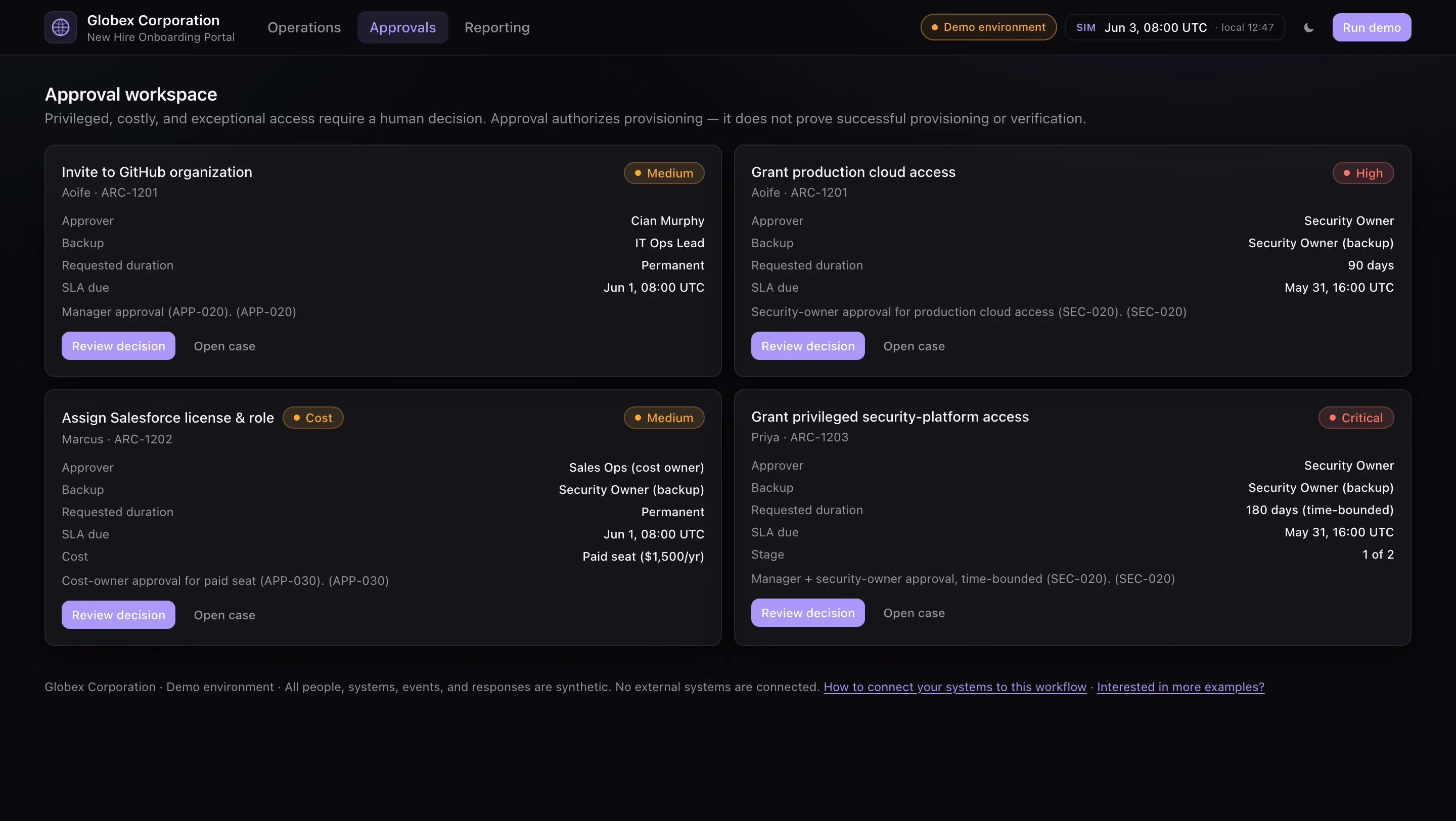Image resolution: width=1456 pixels, height=821 pixels.
Task: Review decision for Grant production cloud access
Action: click(808, 346)
